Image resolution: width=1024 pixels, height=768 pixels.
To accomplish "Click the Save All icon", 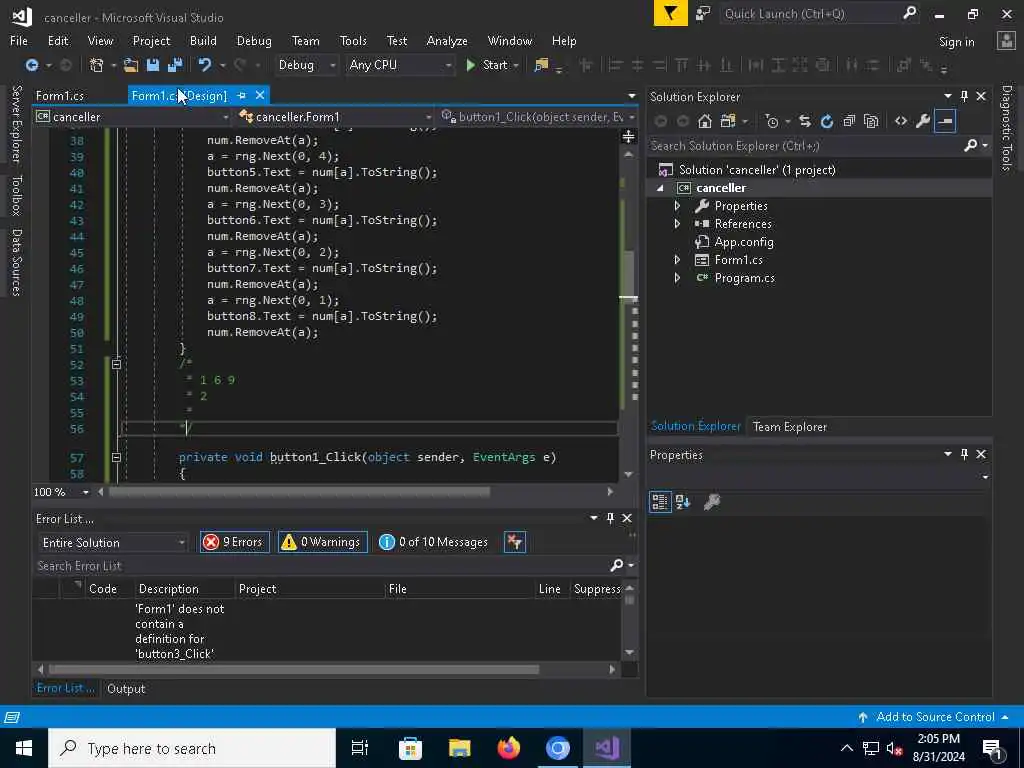I will coord(175,65).
